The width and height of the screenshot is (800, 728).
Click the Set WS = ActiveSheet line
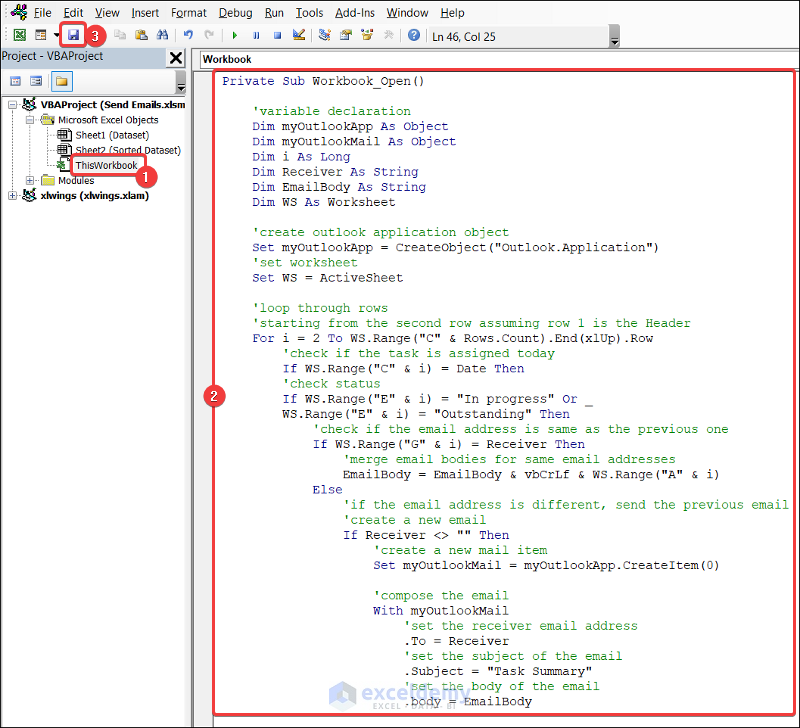pyautogui.click(x=328, y=278)
